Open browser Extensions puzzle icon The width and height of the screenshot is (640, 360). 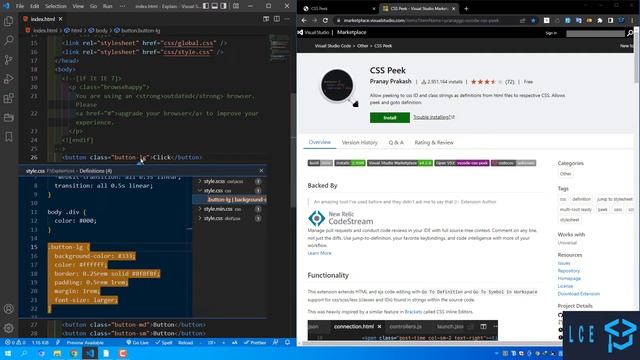(x=600, y=20)
